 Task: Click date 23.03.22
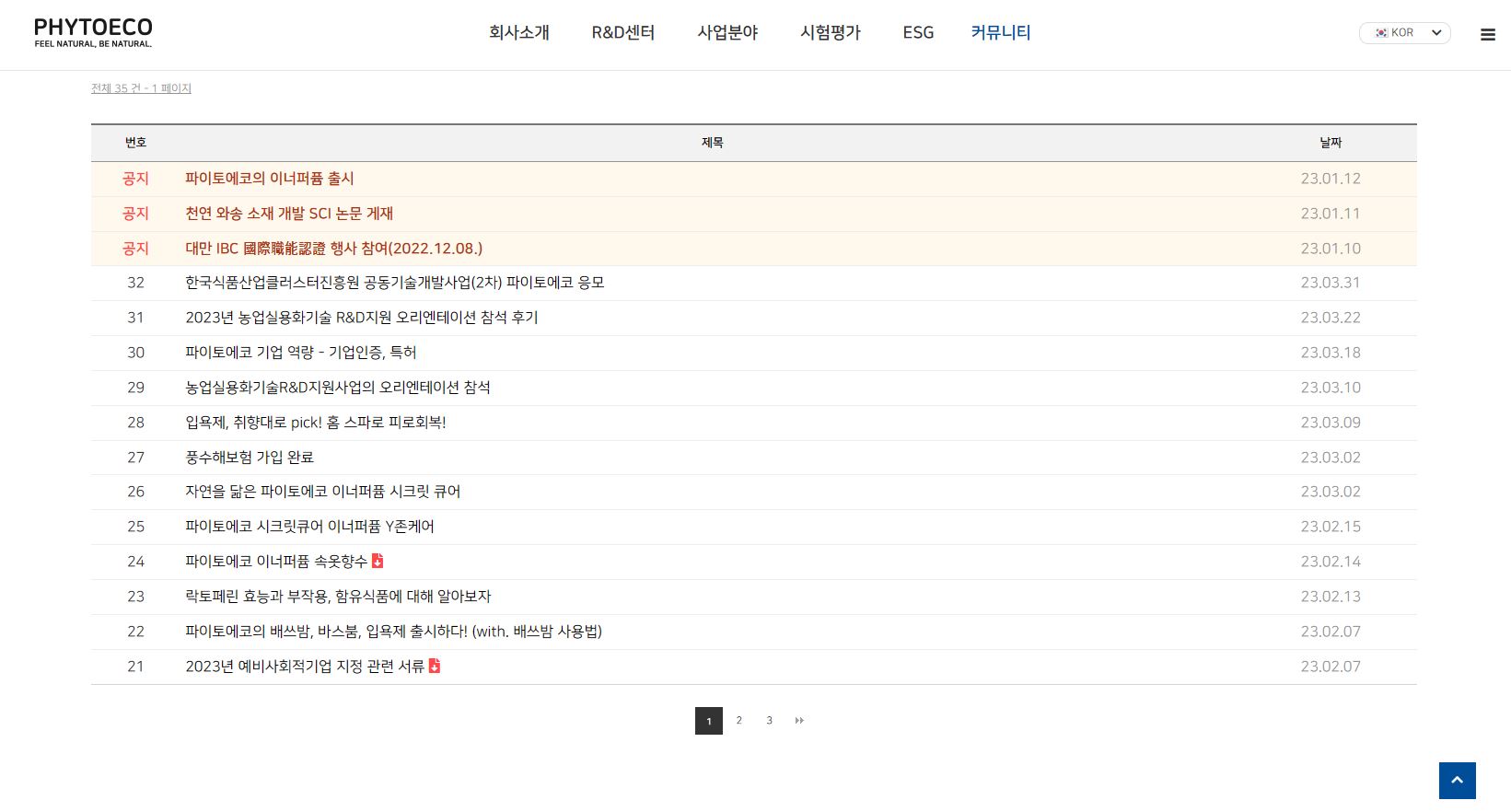click(1331, 318)
